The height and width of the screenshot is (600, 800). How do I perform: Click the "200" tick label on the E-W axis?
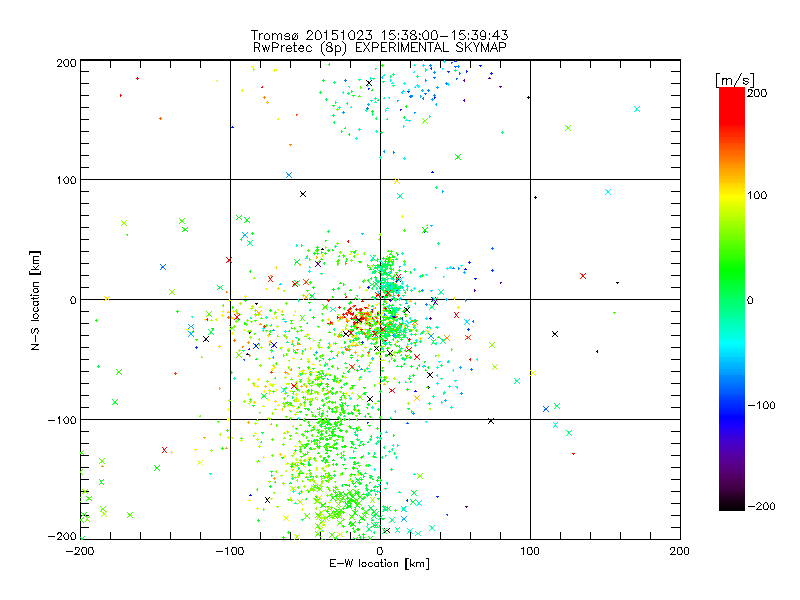(680, 552)
